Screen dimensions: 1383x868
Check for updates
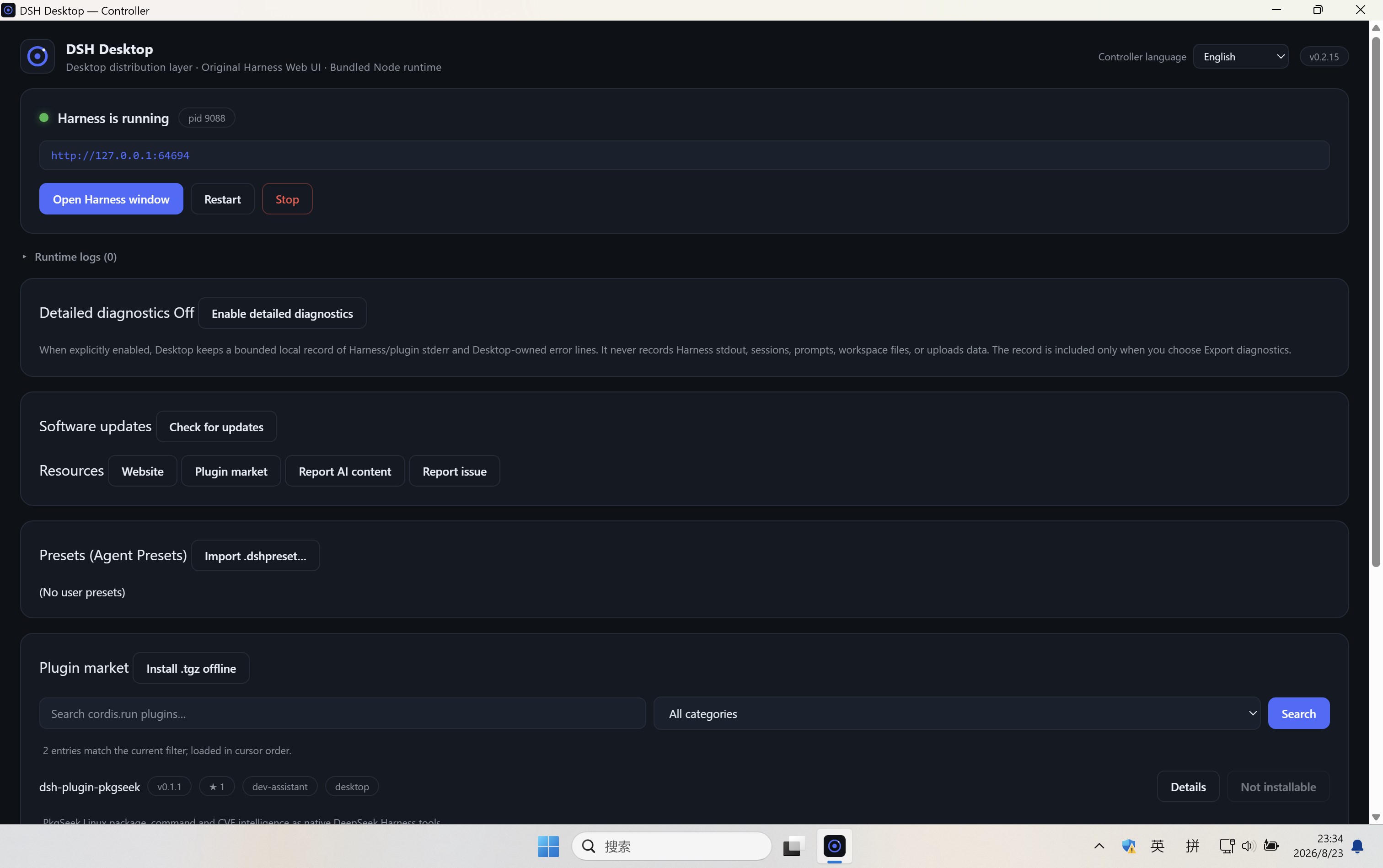(216, 427)
